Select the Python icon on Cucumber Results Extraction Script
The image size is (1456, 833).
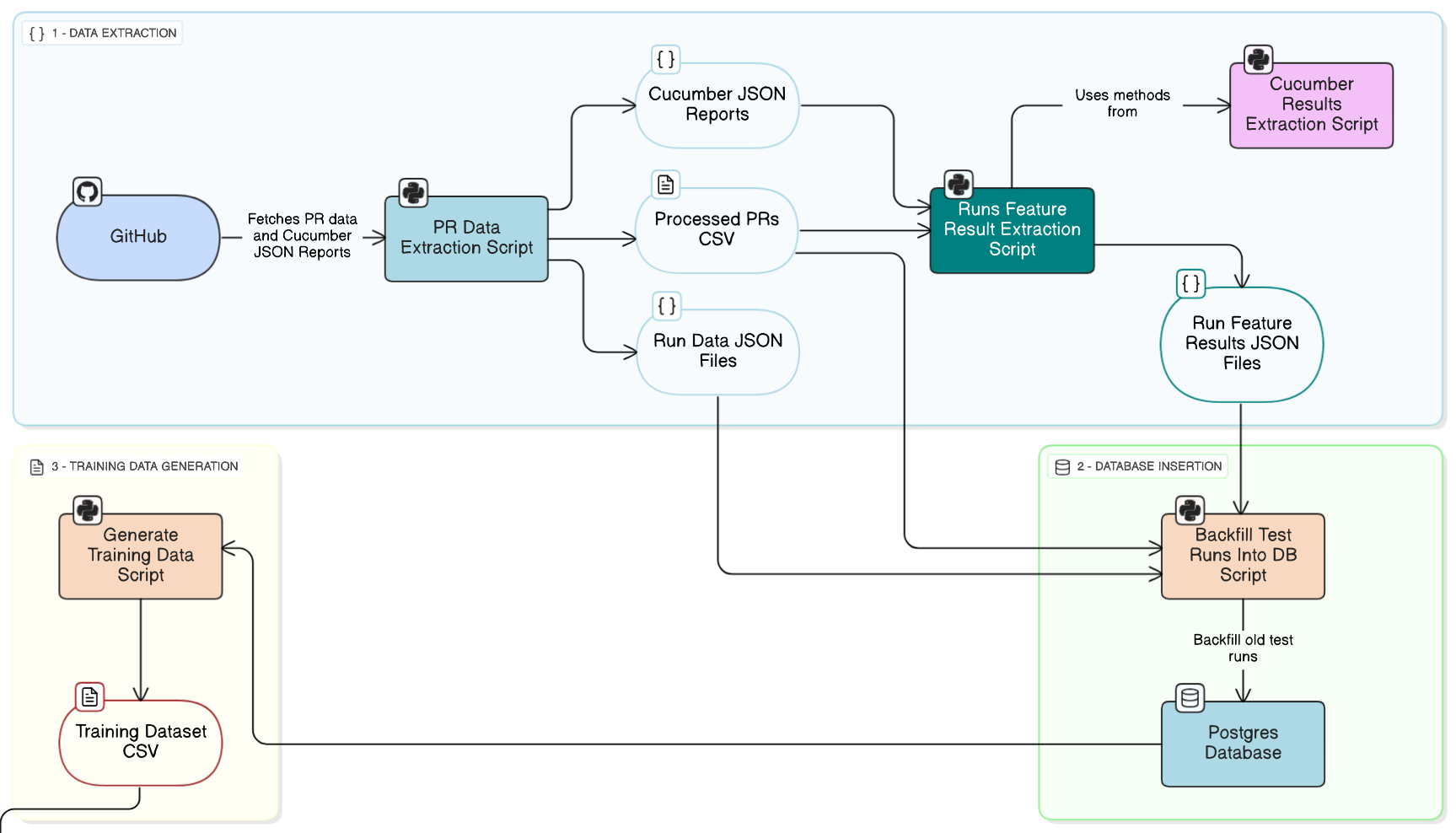[x=1258, y=59]
